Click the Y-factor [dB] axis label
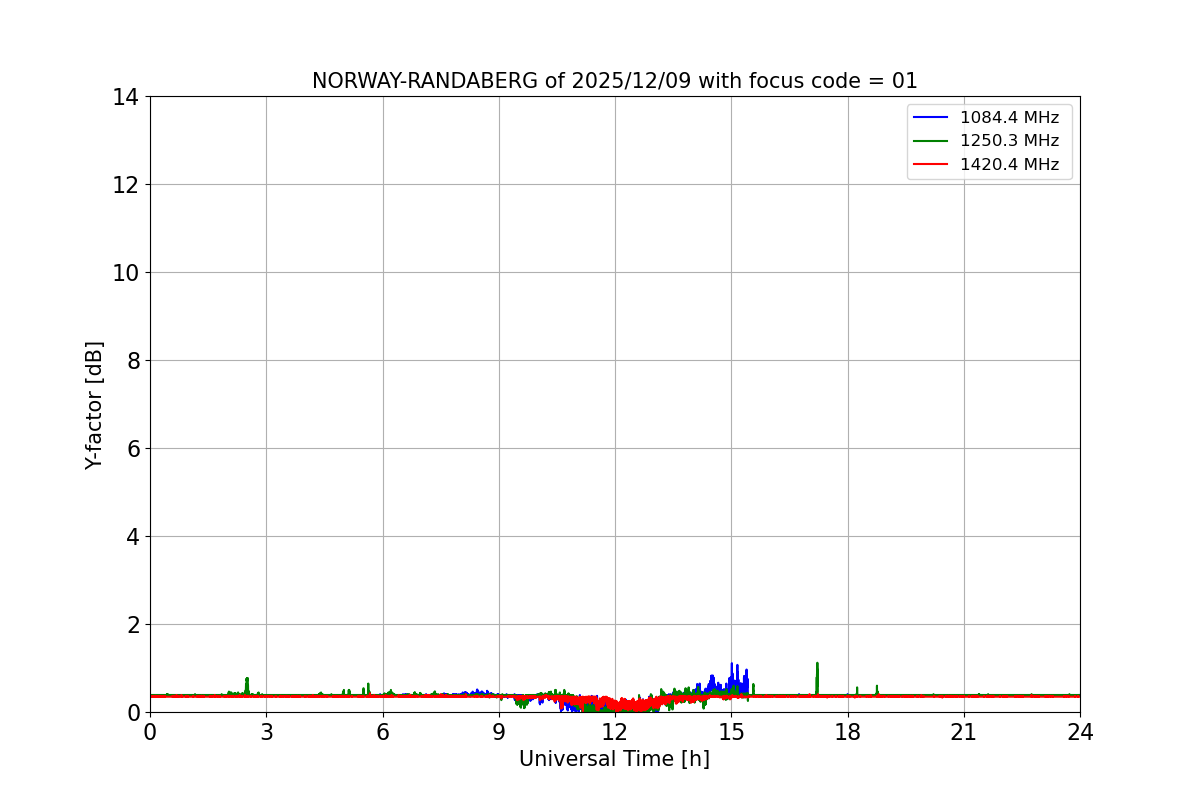This screenshot has width=1200, height=800. click(94, 405)
